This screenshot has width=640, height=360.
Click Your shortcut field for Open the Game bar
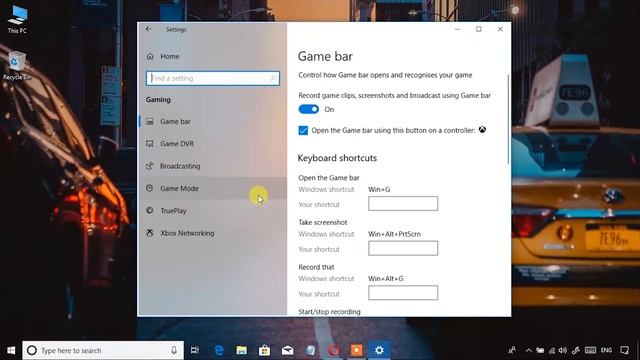(403, 203)
